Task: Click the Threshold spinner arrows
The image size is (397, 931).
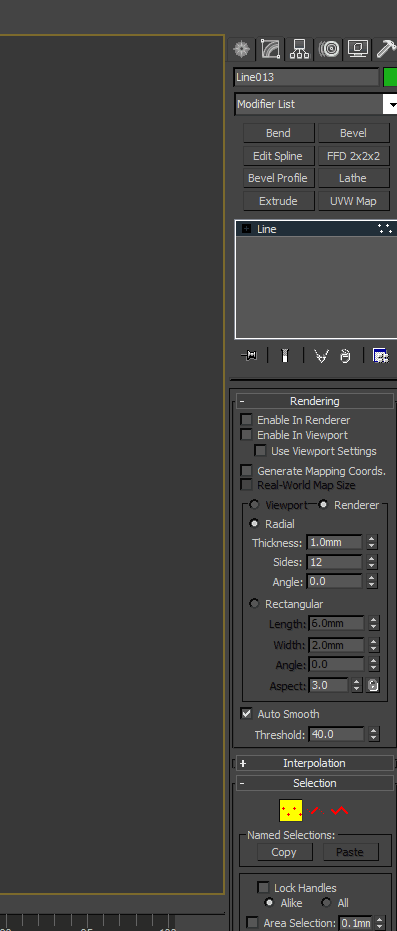Action: pyautogui.click(x=373, y=734)
